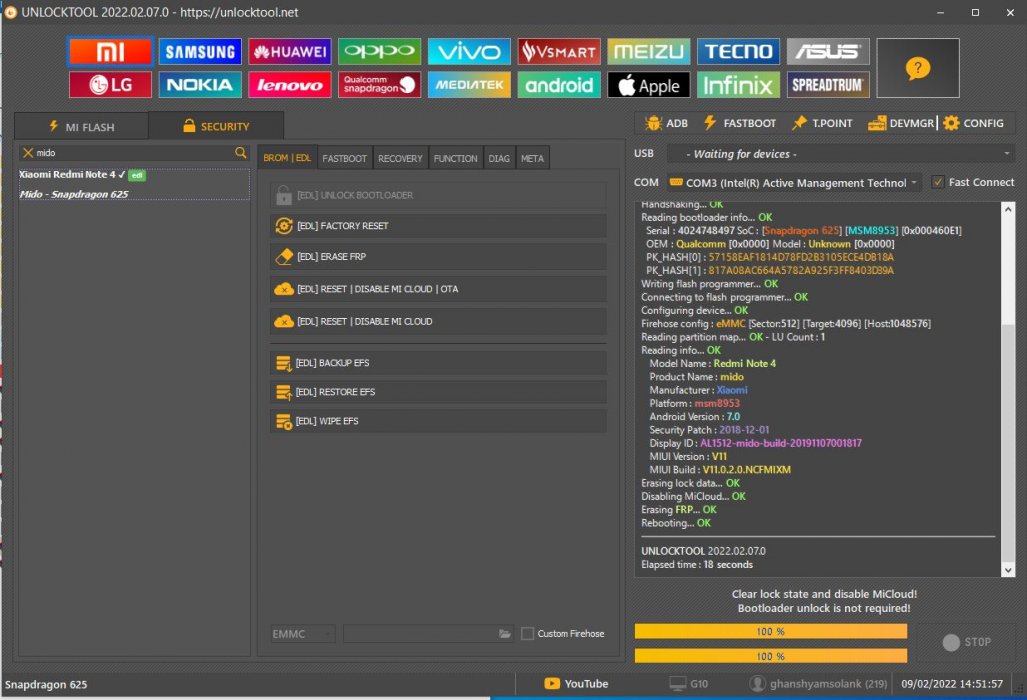Open the ADB tool
The width and height of the screenshot is (1027, 700).
tap(667, 123)
